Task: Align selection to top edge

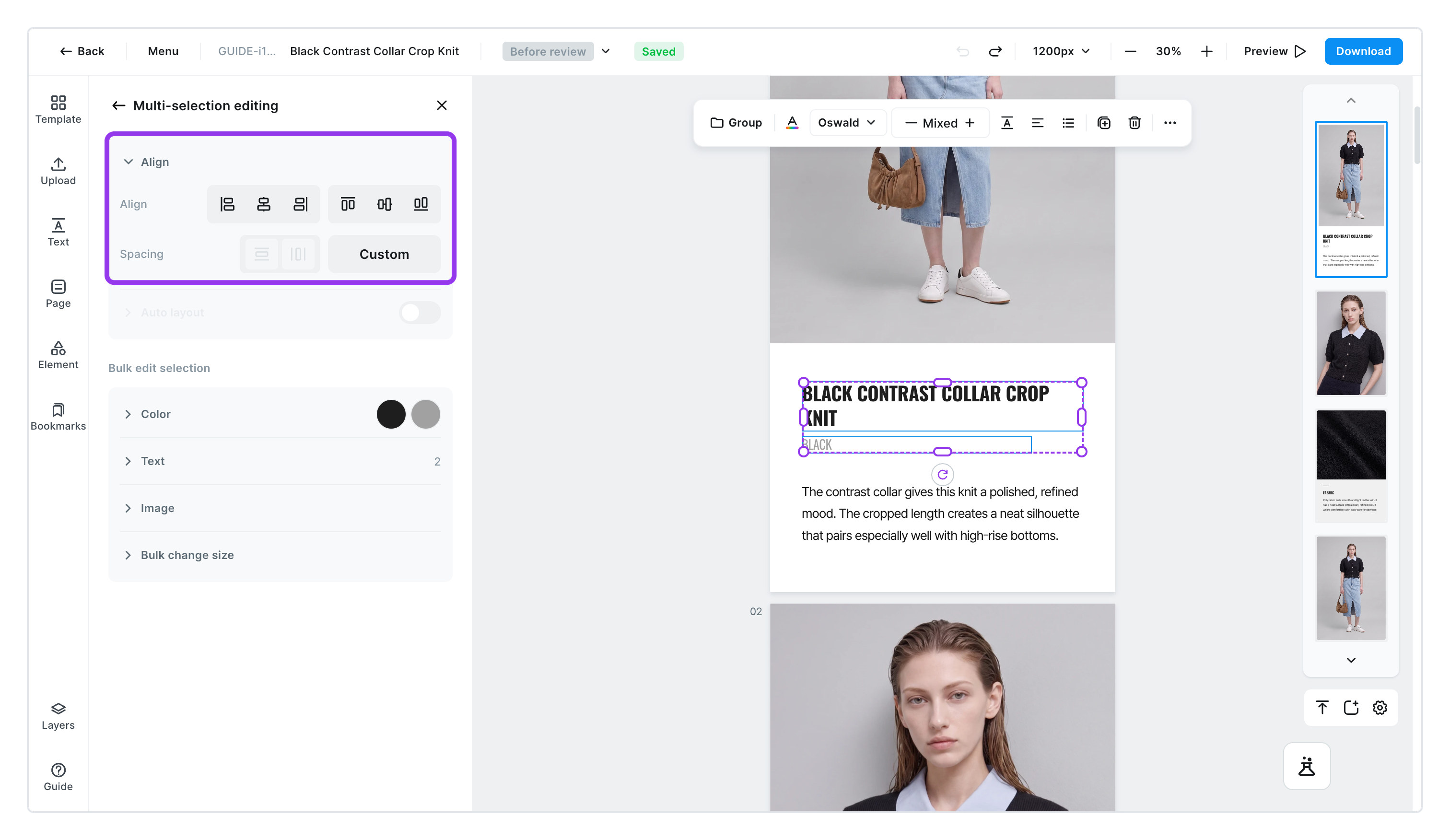Action: tap(348, 204)
